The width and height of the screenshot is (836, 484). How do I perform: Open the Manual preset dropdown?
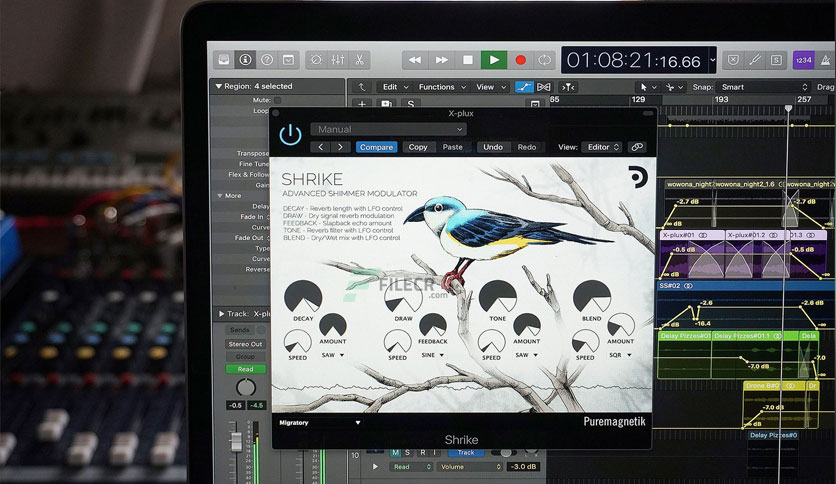click(x=389, y=129)
